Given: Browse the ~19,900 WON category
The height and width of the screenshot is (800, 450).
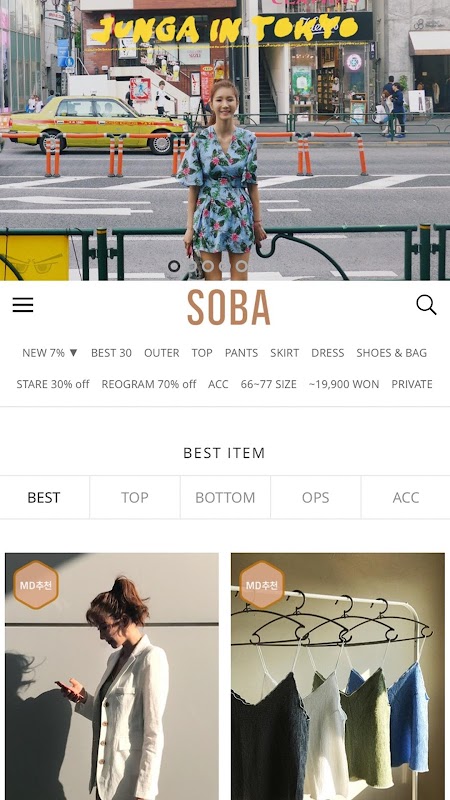Looking at the screenshot, I should 344,384.
